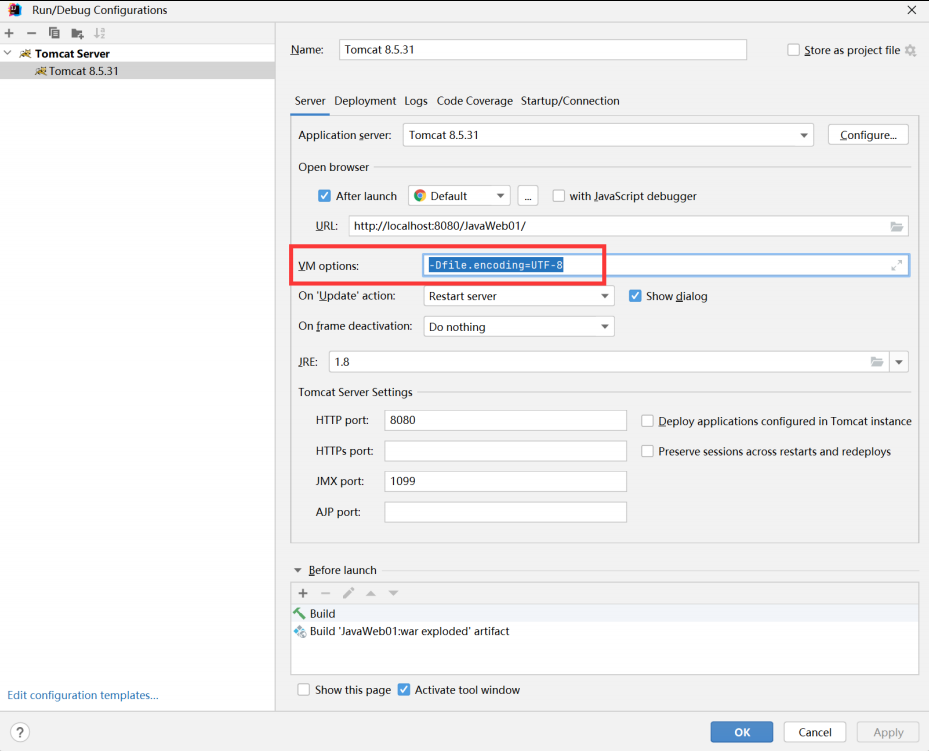Remove selected configuration with minus icon
This screenshot has height=751, width=929.
pos(31,33)
